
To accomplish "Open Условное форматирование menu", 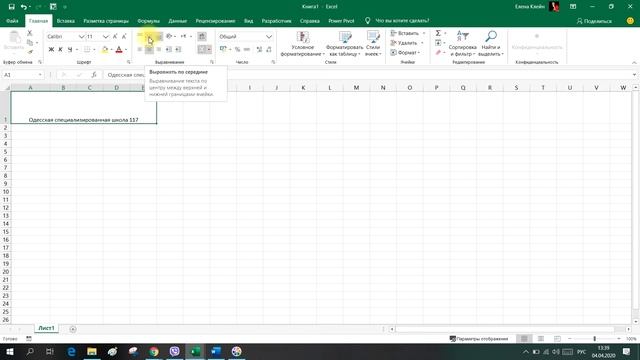I will coord(303,44).
